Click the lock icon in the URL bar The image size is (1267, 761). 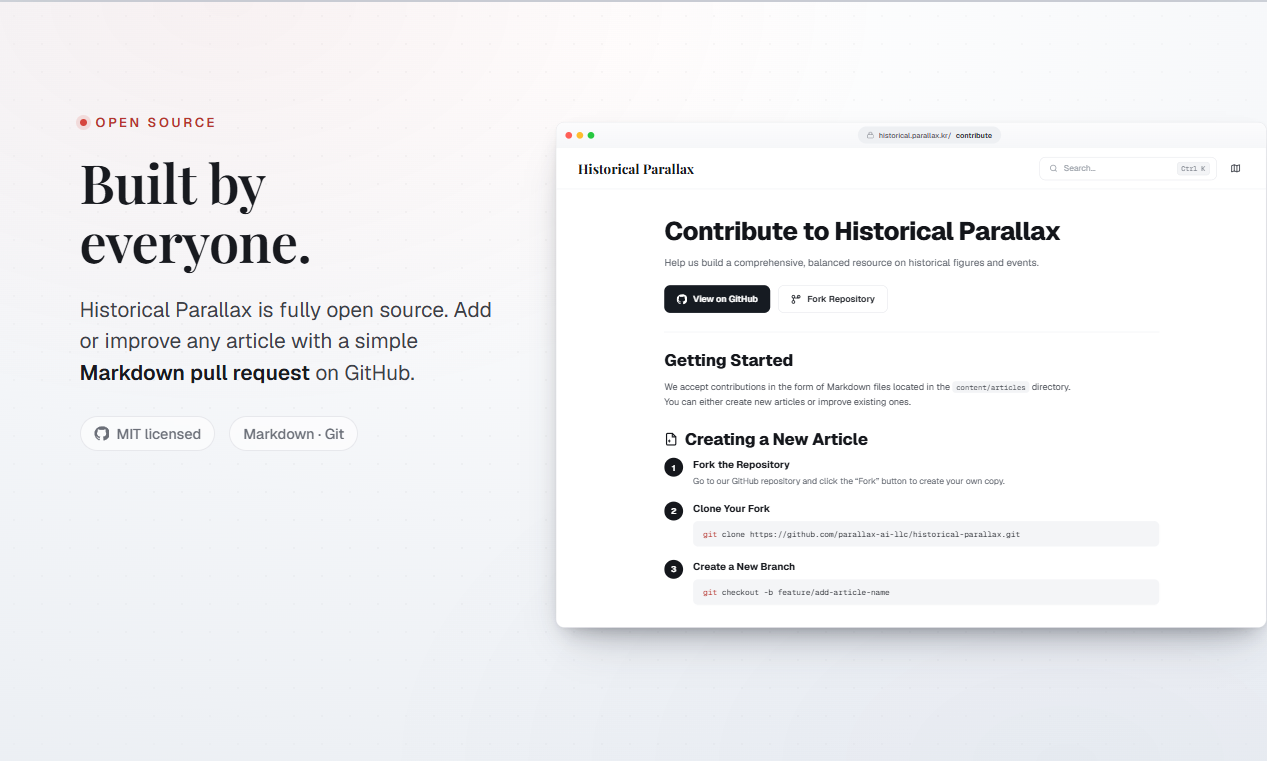870,135
